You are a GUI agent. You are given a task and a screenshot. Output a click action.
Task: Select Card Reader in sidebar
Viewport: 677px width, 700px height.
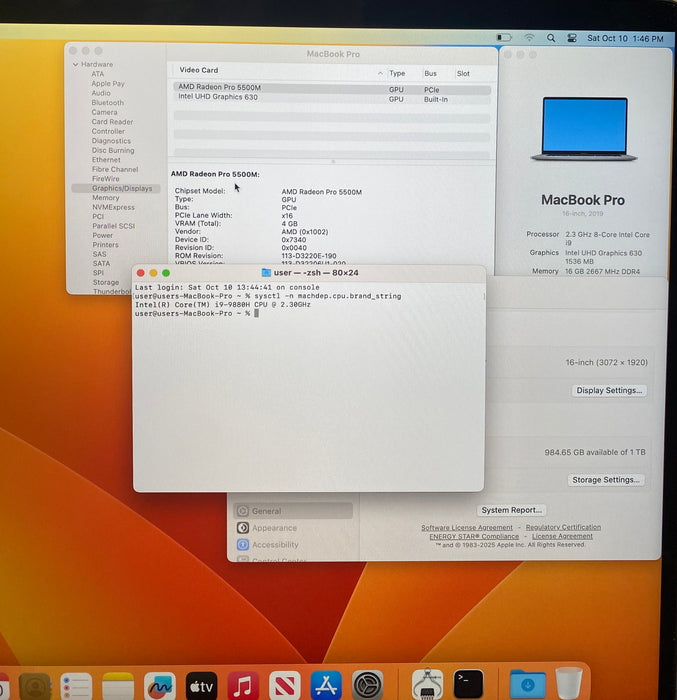coord(112,121)
